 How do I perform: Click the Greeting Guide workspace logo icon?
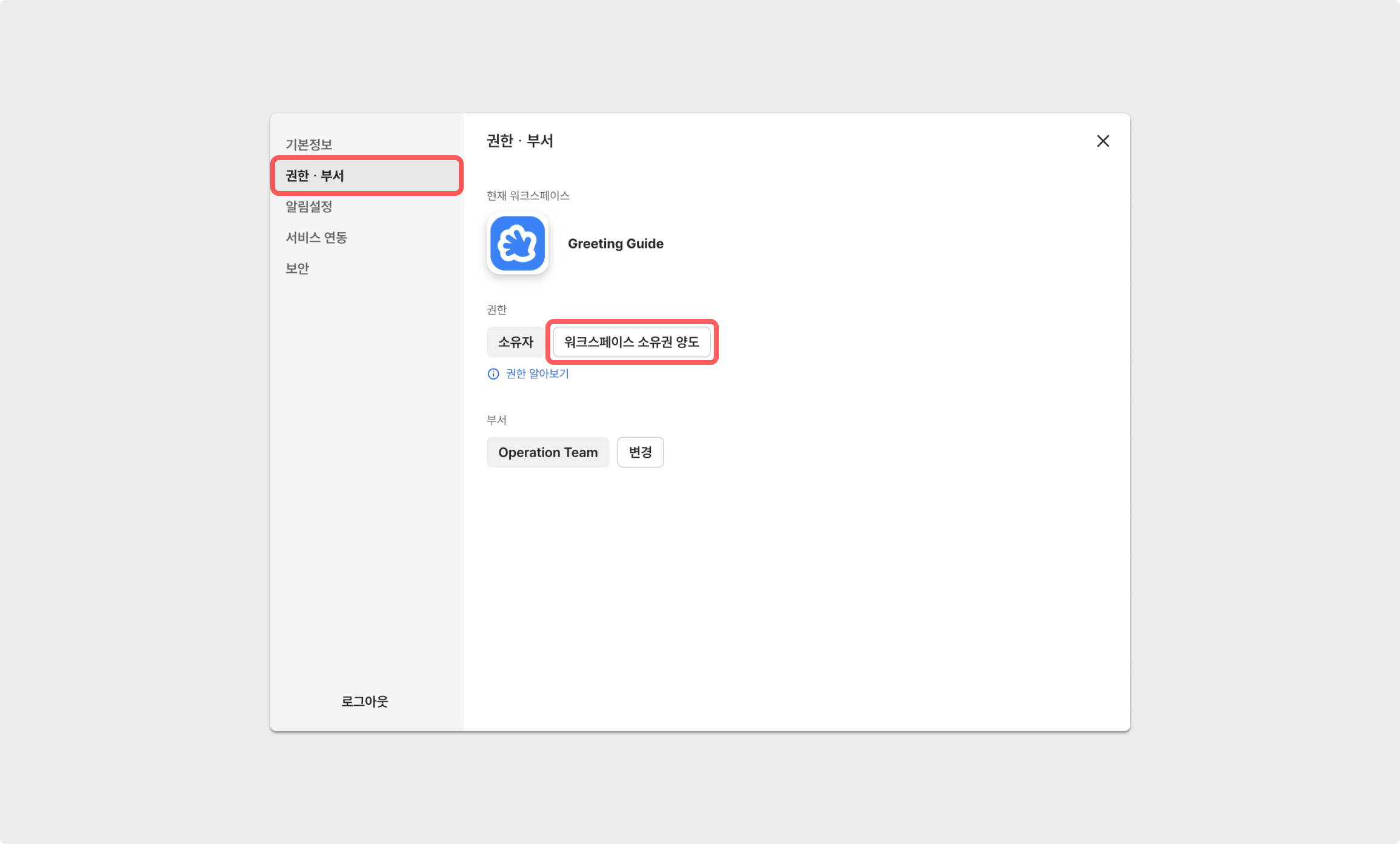click(x=517, y=244)
